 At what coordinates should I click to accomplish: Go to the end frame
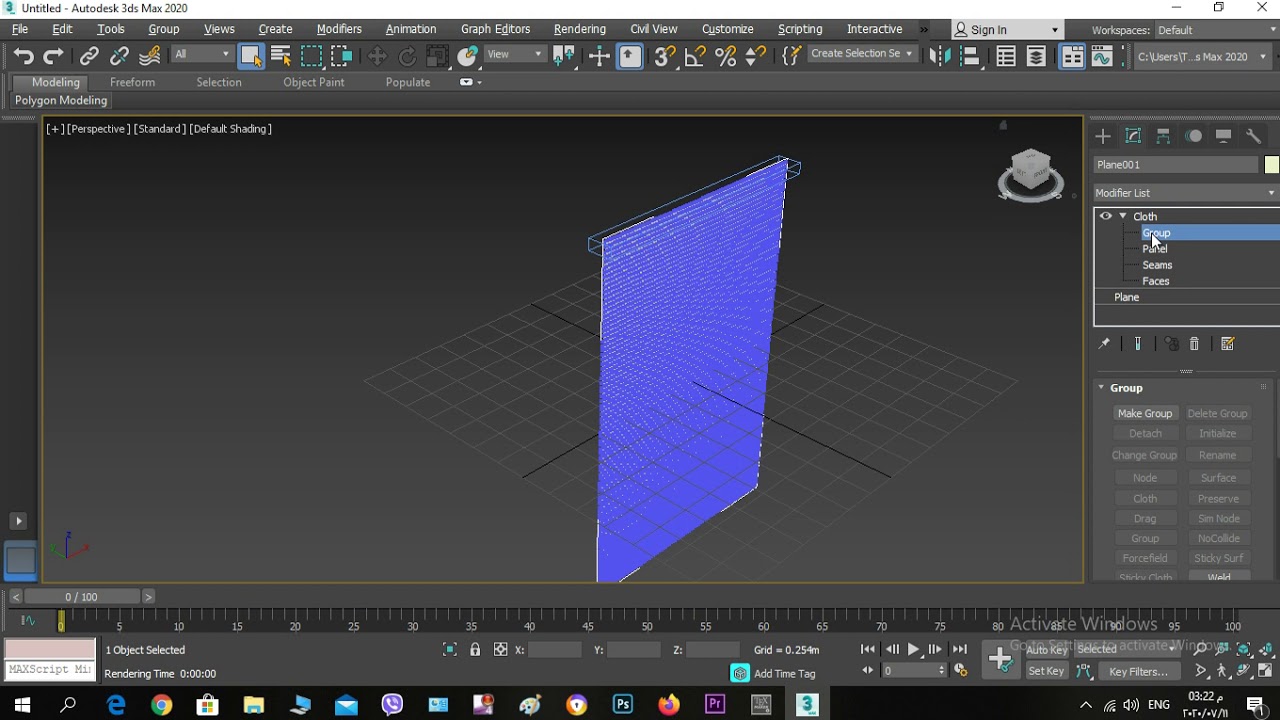click(960, 650)
